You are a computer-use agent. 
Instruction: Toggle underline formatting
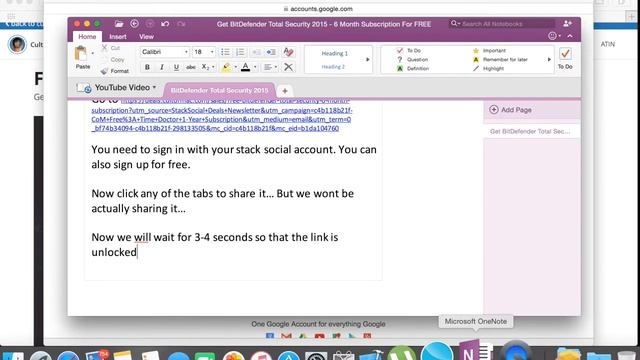[x=176, y=67]
